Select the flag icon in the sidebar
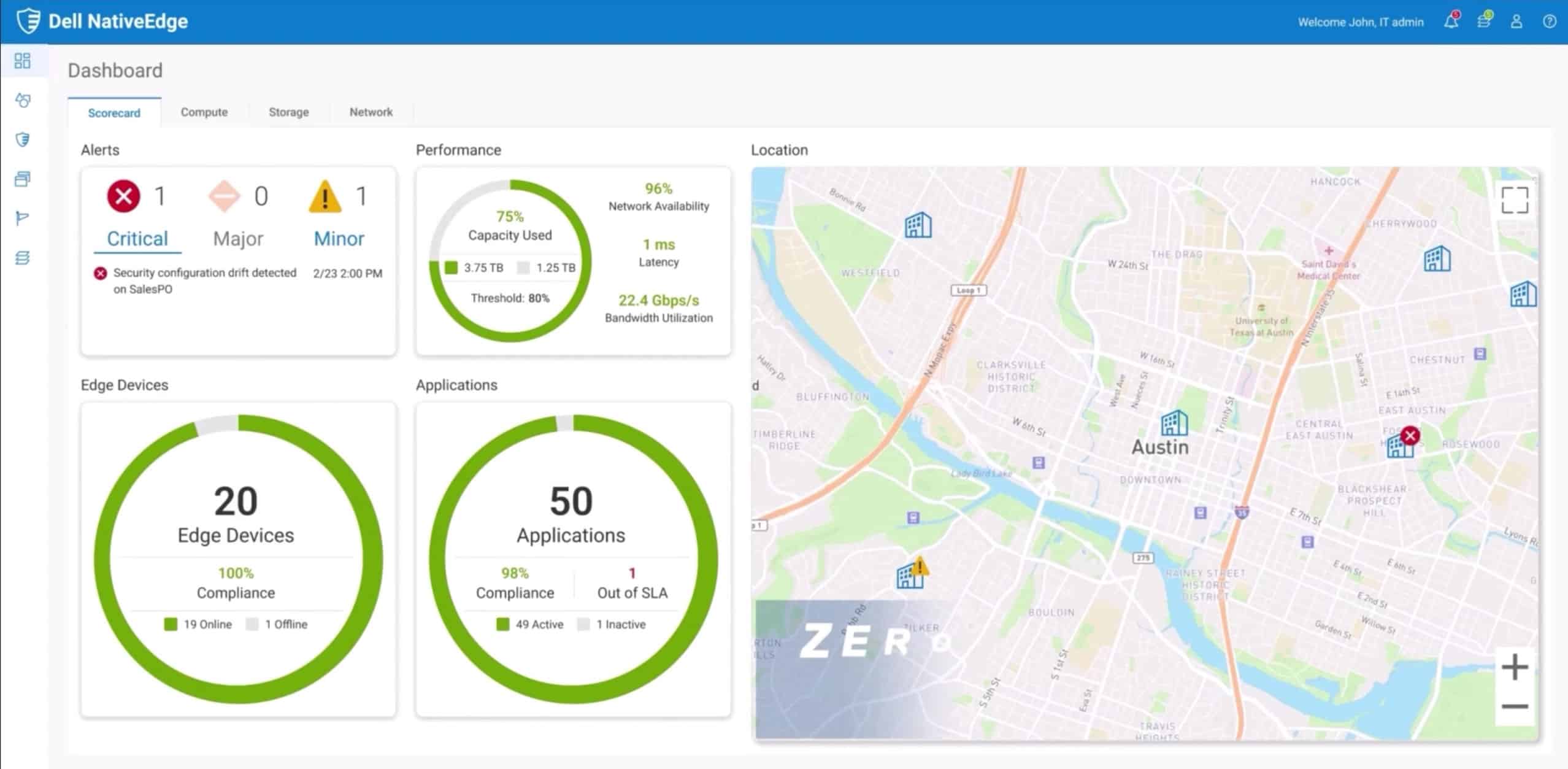1568x769 pixels. [23, 218]
